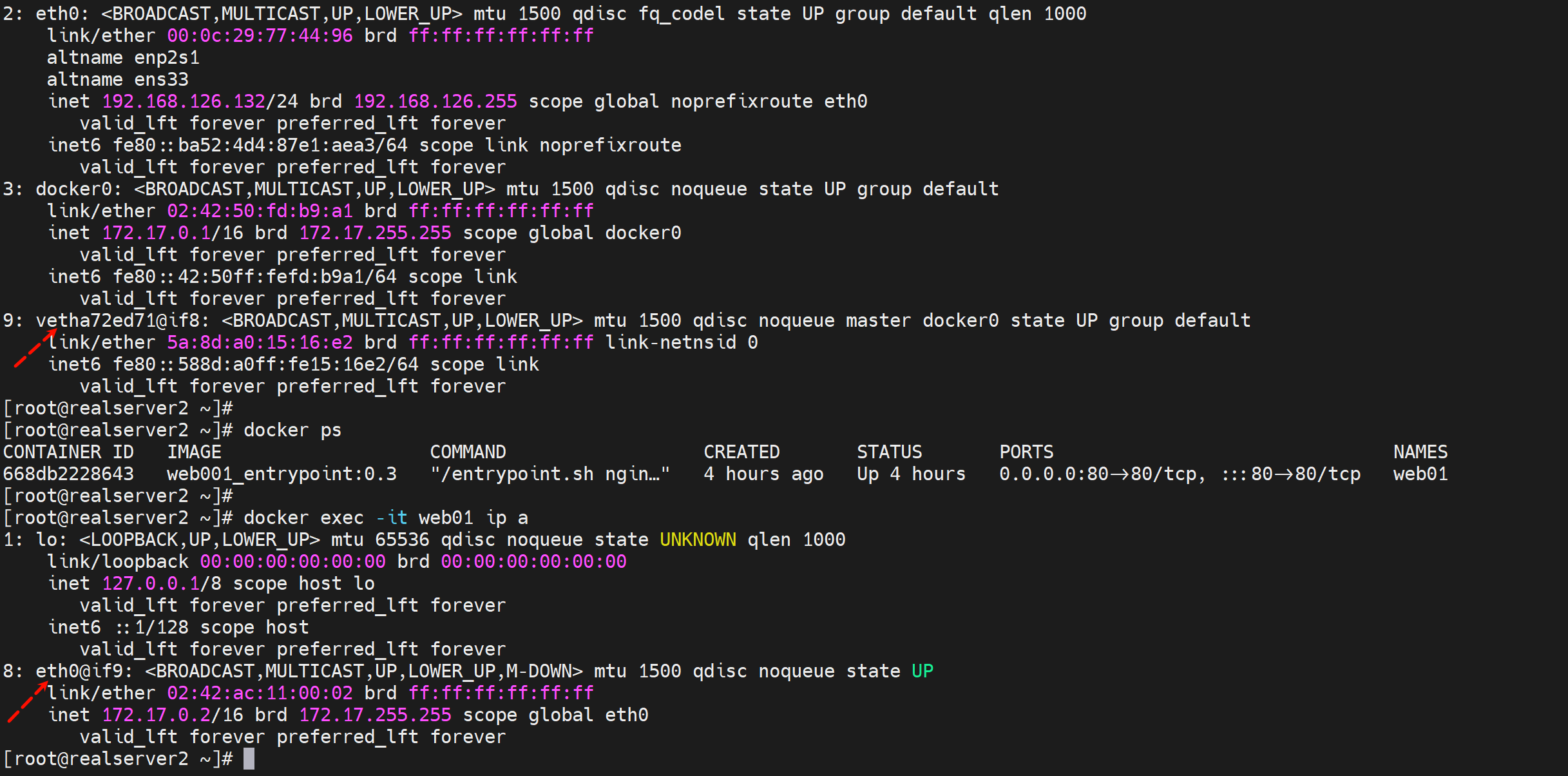Click docker0 MAC address 02:42:50:fd:b9:a1
Screen dimensions: 1568x776
pos(260,211)
